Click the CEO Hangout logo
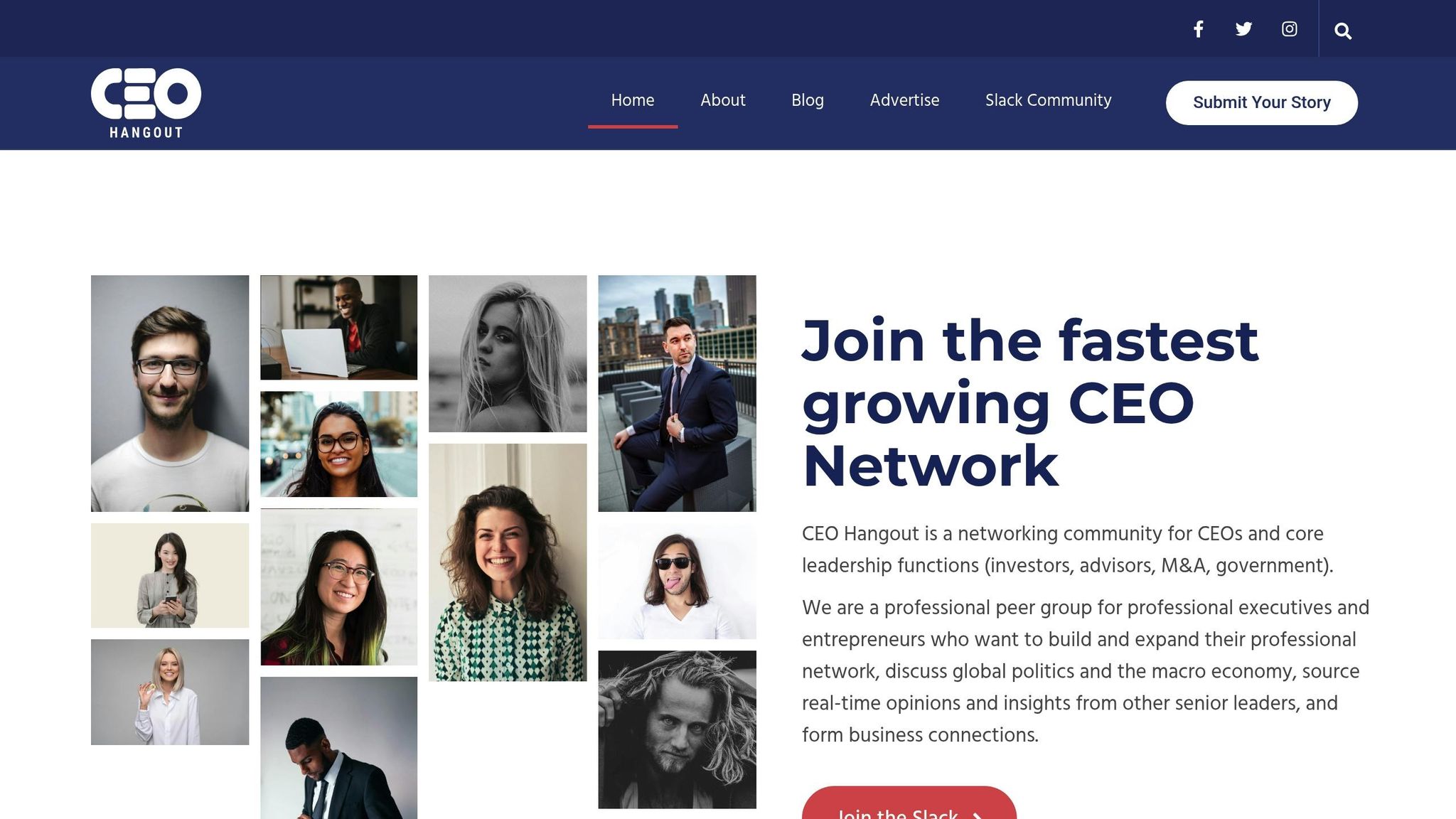The height and width of the screenshot is (819, 1456). point(146,102)
